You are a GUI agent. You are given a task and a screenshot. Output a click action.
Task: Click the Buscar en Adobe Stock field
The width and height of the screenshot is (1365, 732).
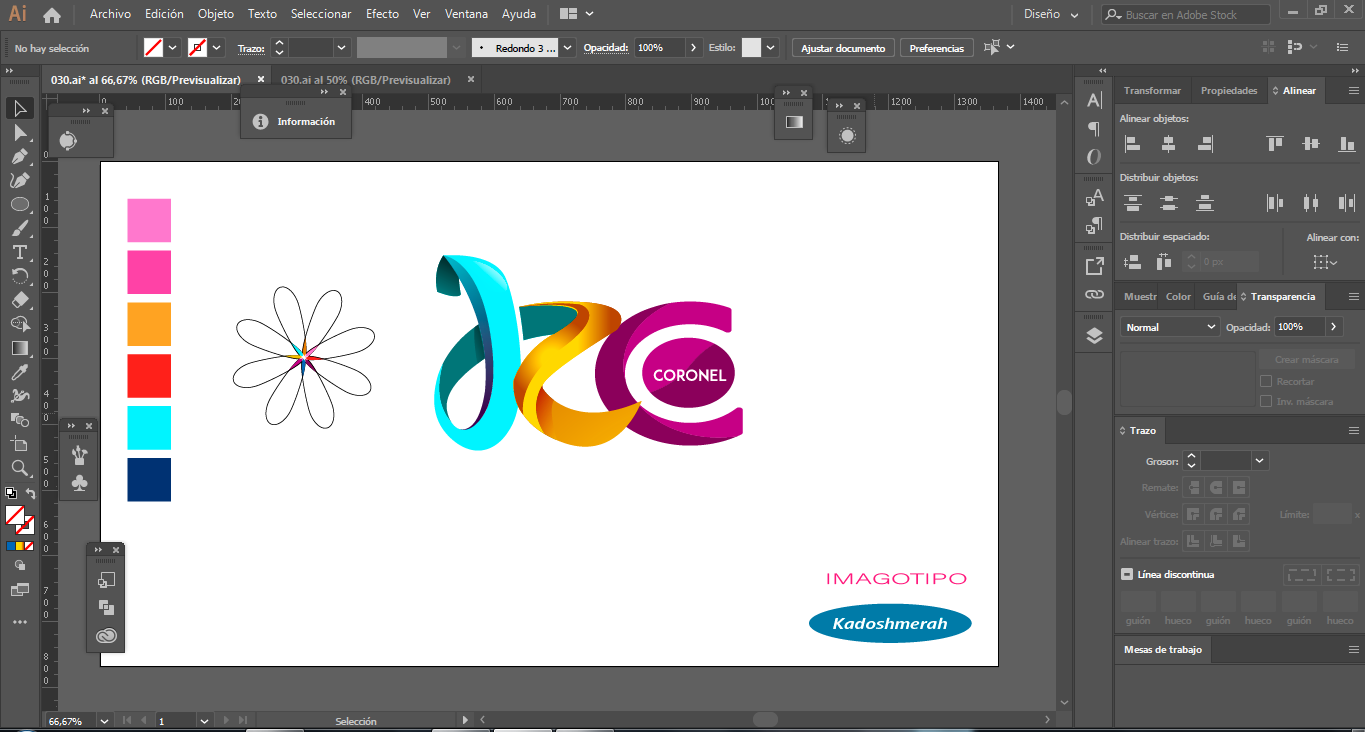pyautogui.click(x=1186, y=15)
